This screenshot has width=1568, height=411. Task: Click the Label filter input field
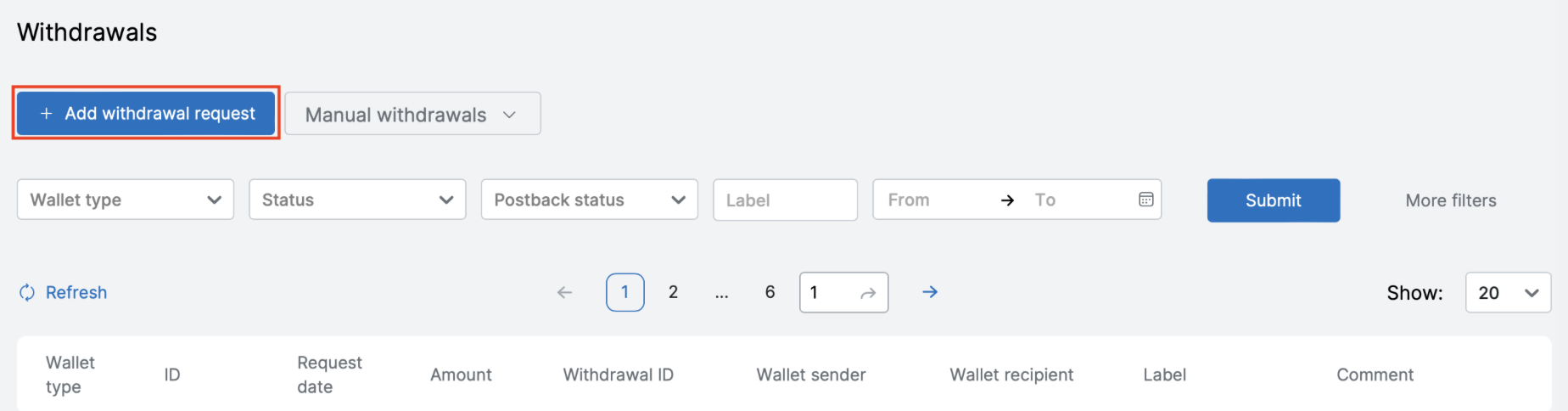click(x=785, y=200)
